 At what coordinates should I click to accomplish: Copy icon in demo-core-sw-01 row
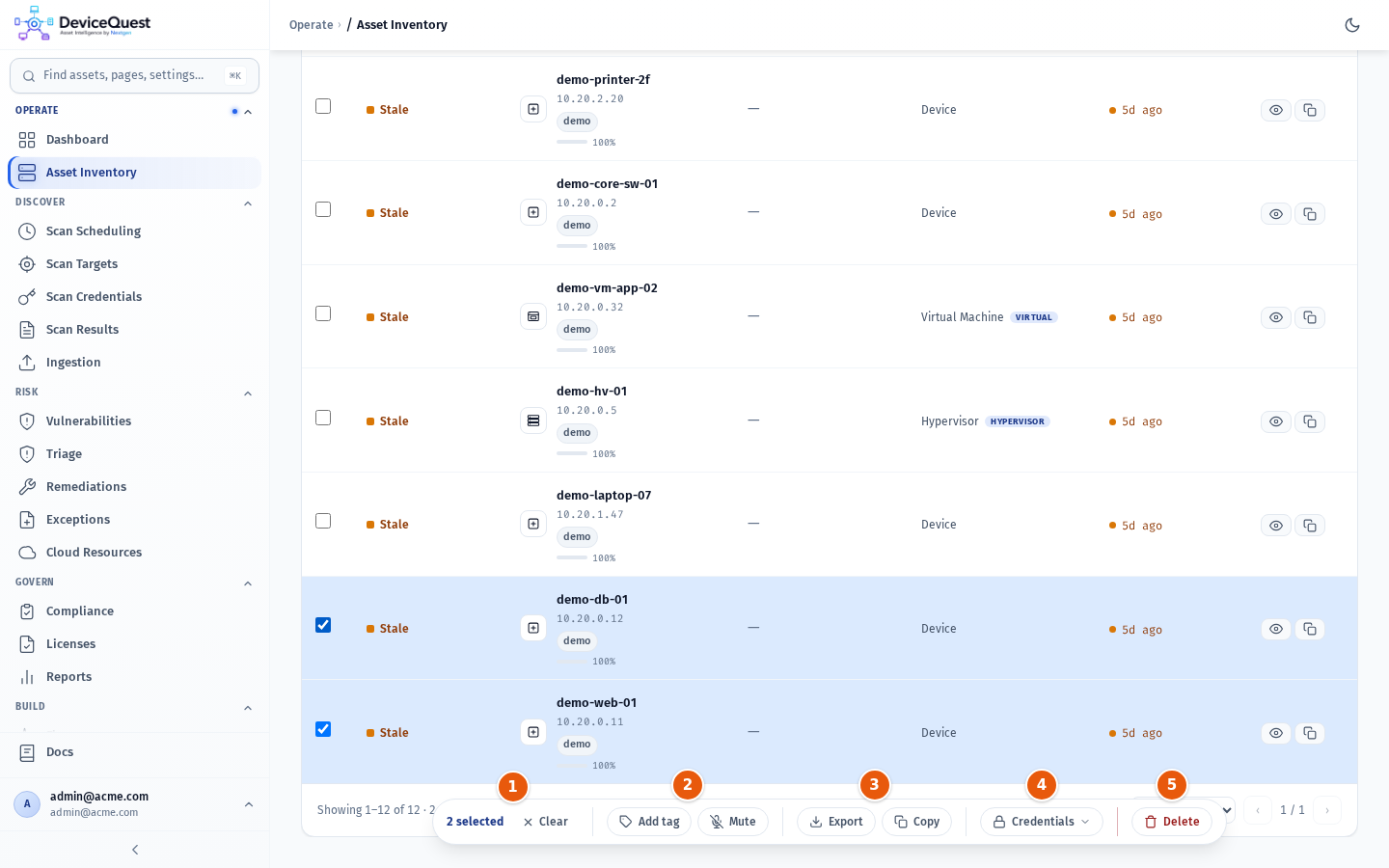tap(1310, 214)
